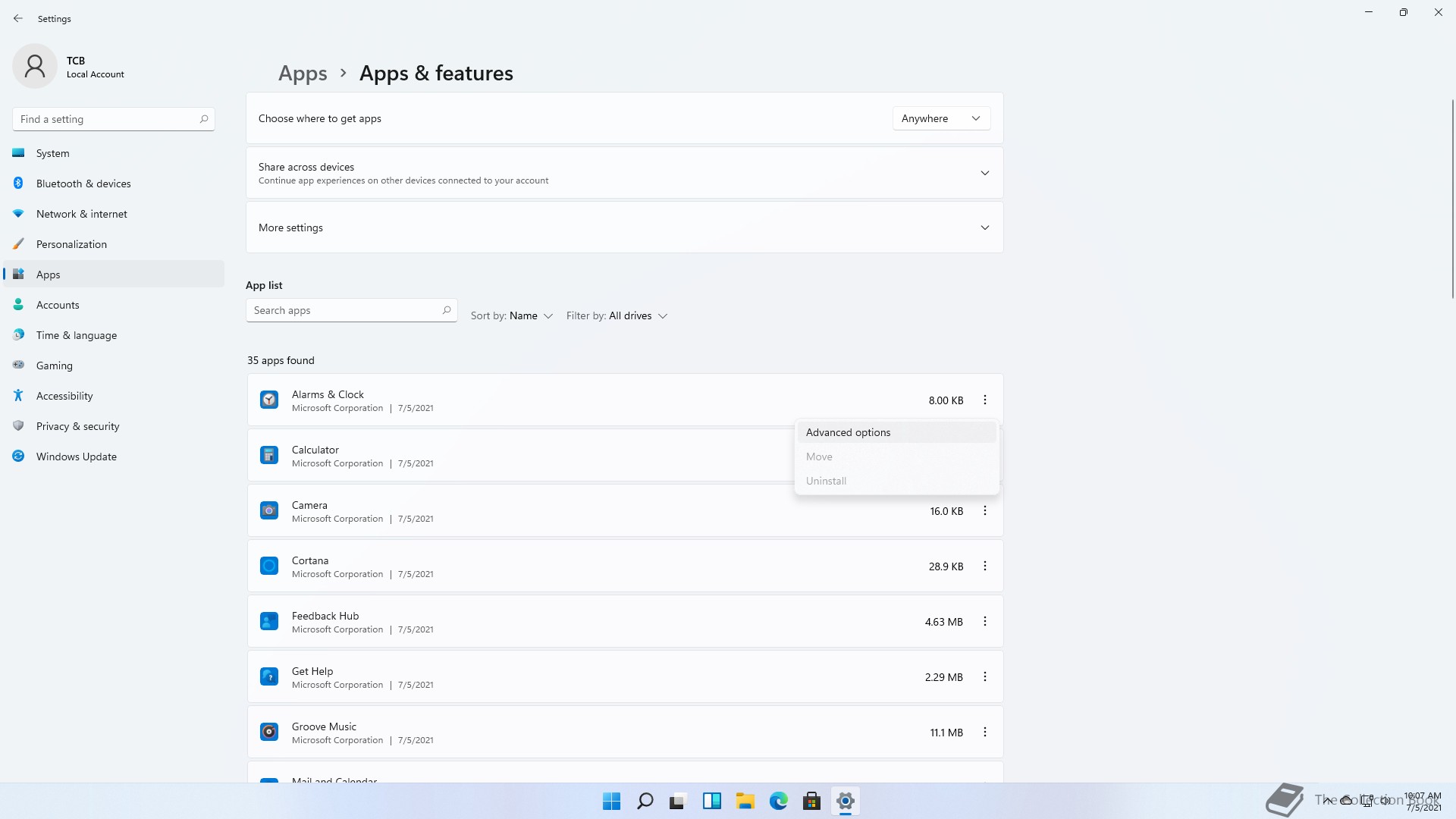Screen dimensions: 1456x819
Task: Open the Windows Start button
Action: [x=612, y=801]
